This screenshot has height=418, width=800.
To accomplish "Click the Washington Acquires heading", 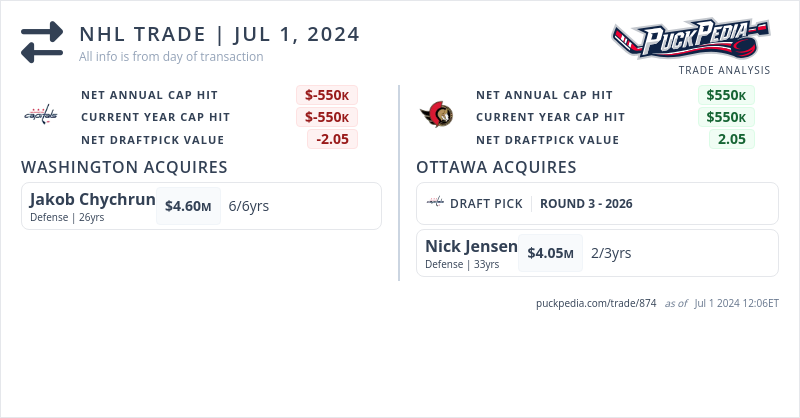I will coord(124,167).
